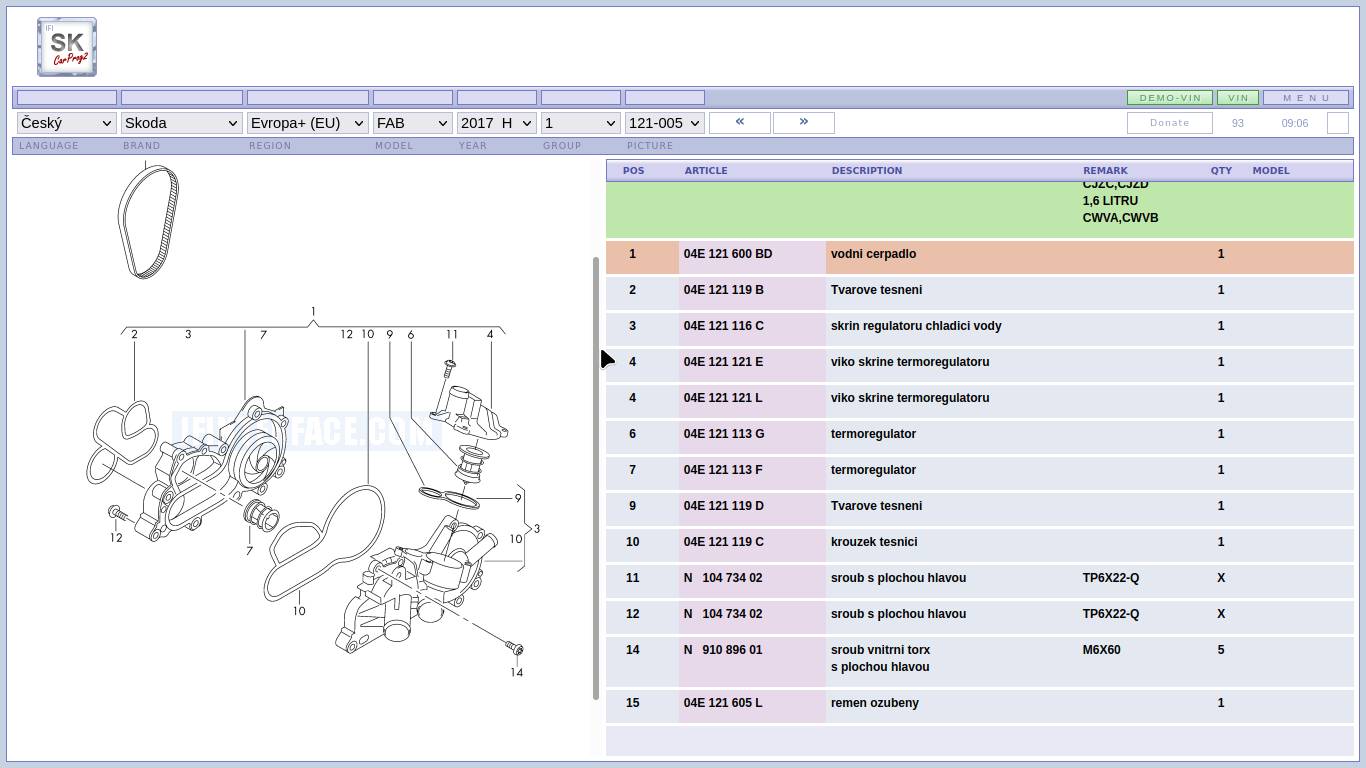Select article 04E 121 121 E

[x=723, y=362]
